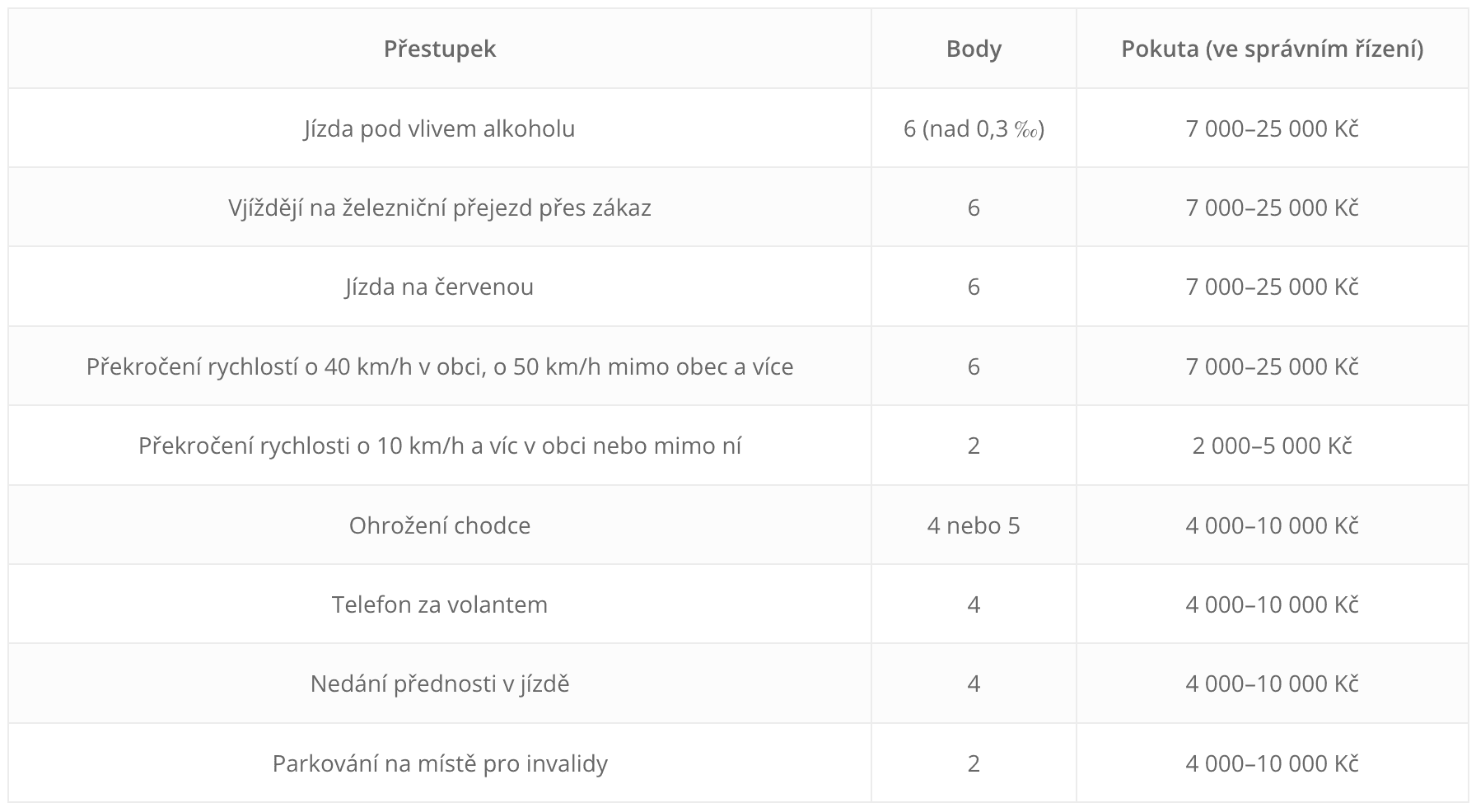
Task: Click the Body column header
Action: (x=974, y=49)
